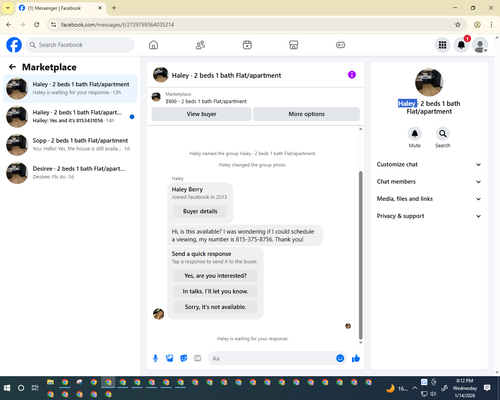Expand Chat members section

coord(429,182)
